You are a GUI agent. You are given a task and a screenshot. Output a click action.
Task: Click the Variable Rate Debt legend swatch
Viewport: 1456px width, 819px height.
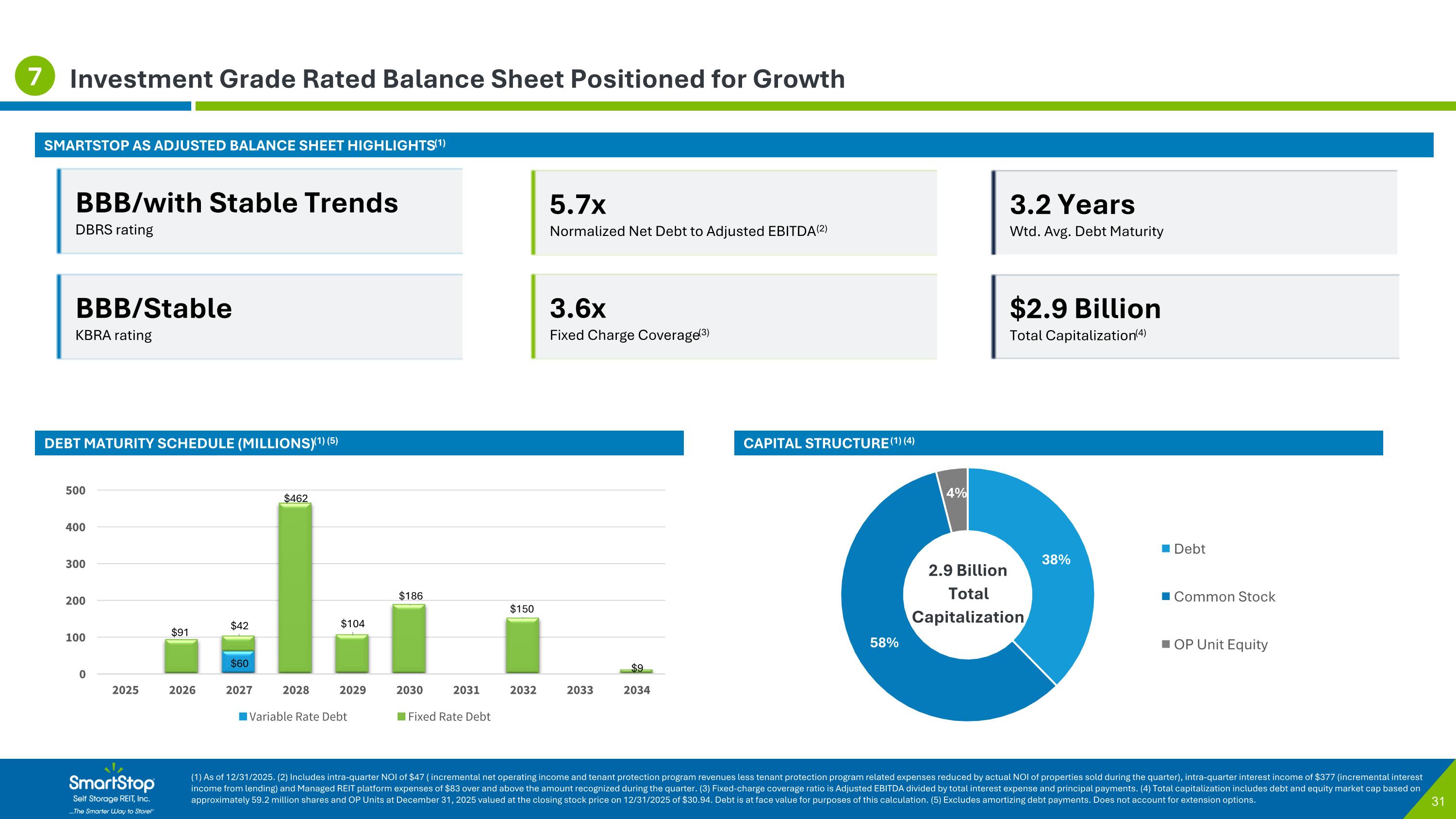click(x=243, y=717)
